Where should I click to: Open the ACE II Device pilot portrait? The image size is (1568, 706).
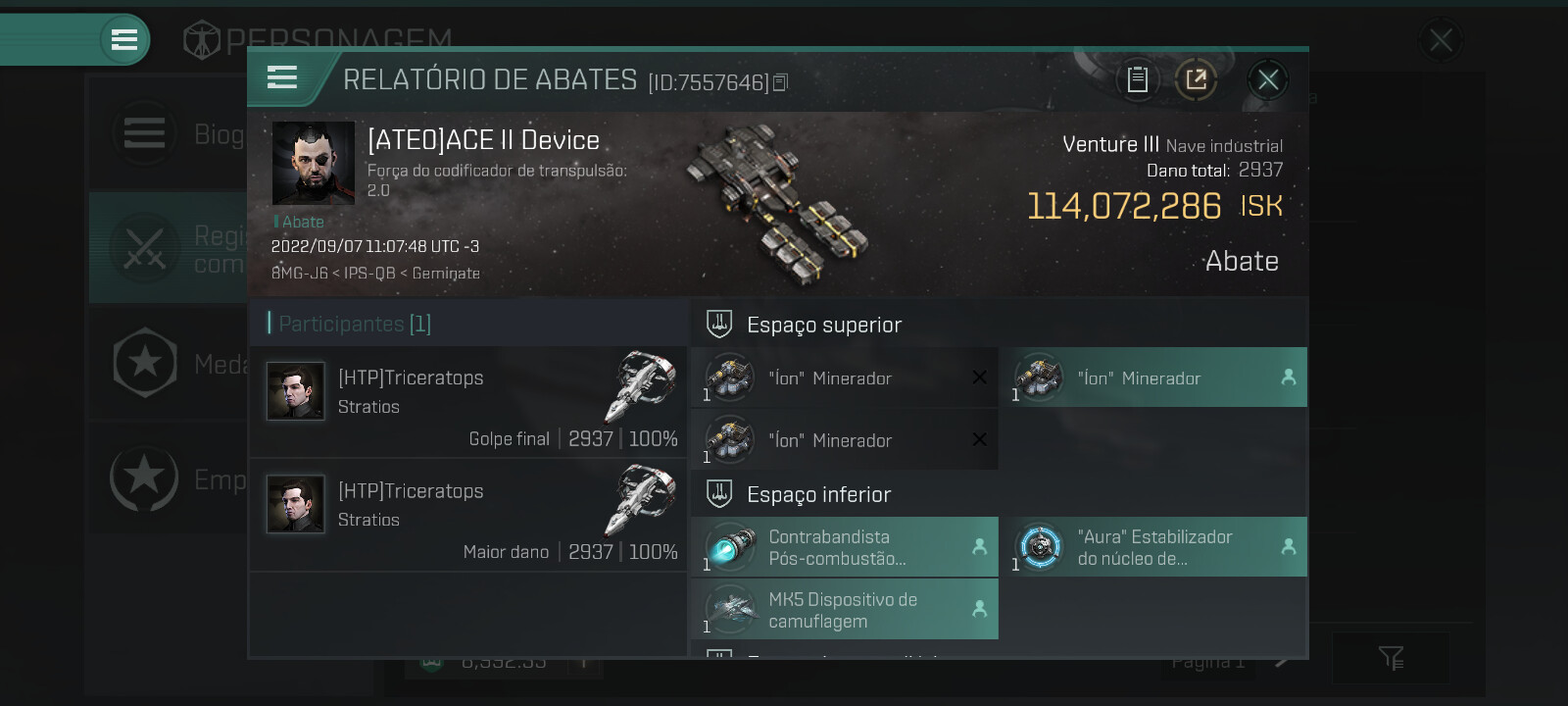[x=313, y=163]
